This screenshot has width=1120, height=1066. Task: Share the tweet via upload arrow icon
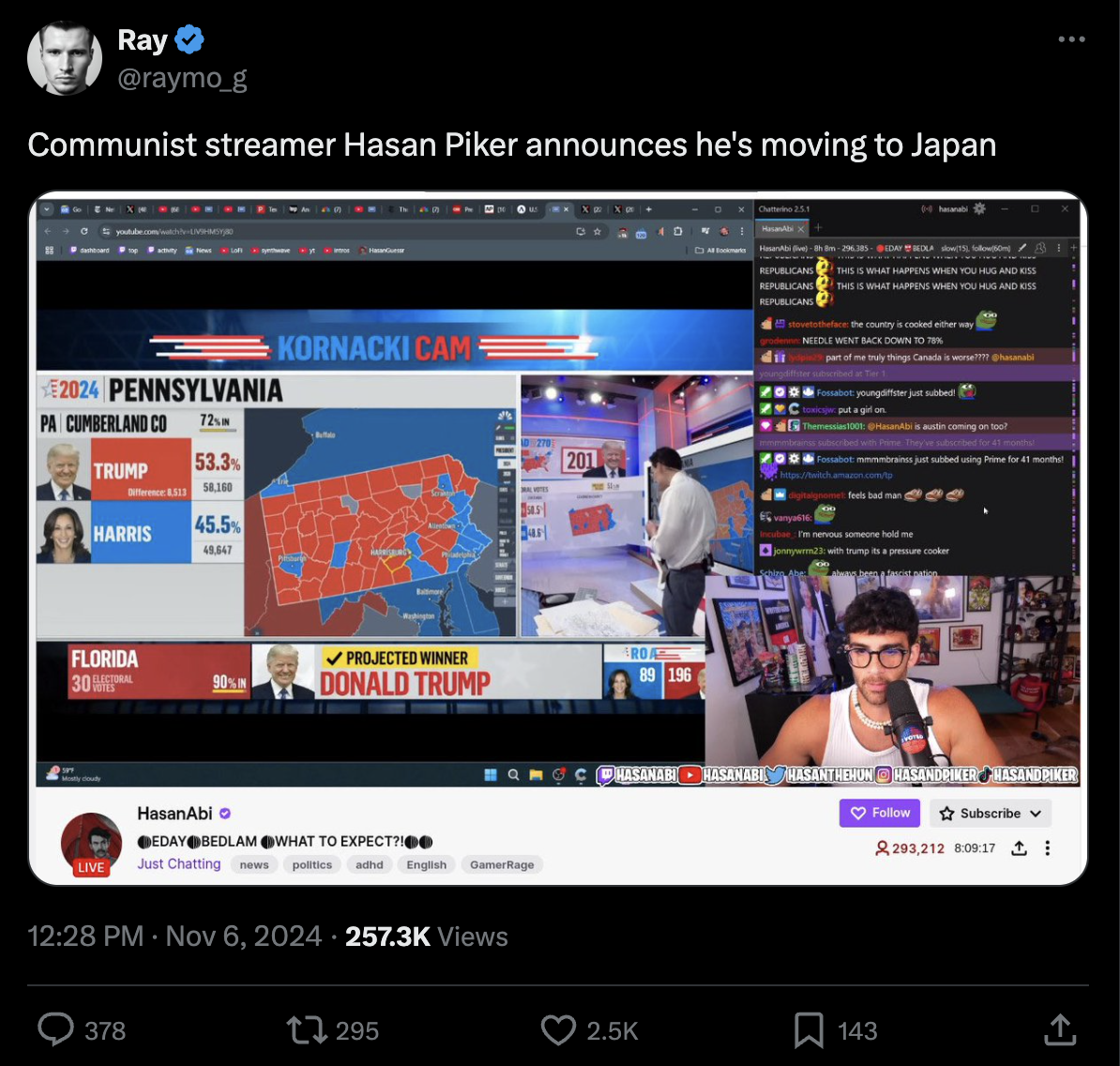click(1060, 1029)
